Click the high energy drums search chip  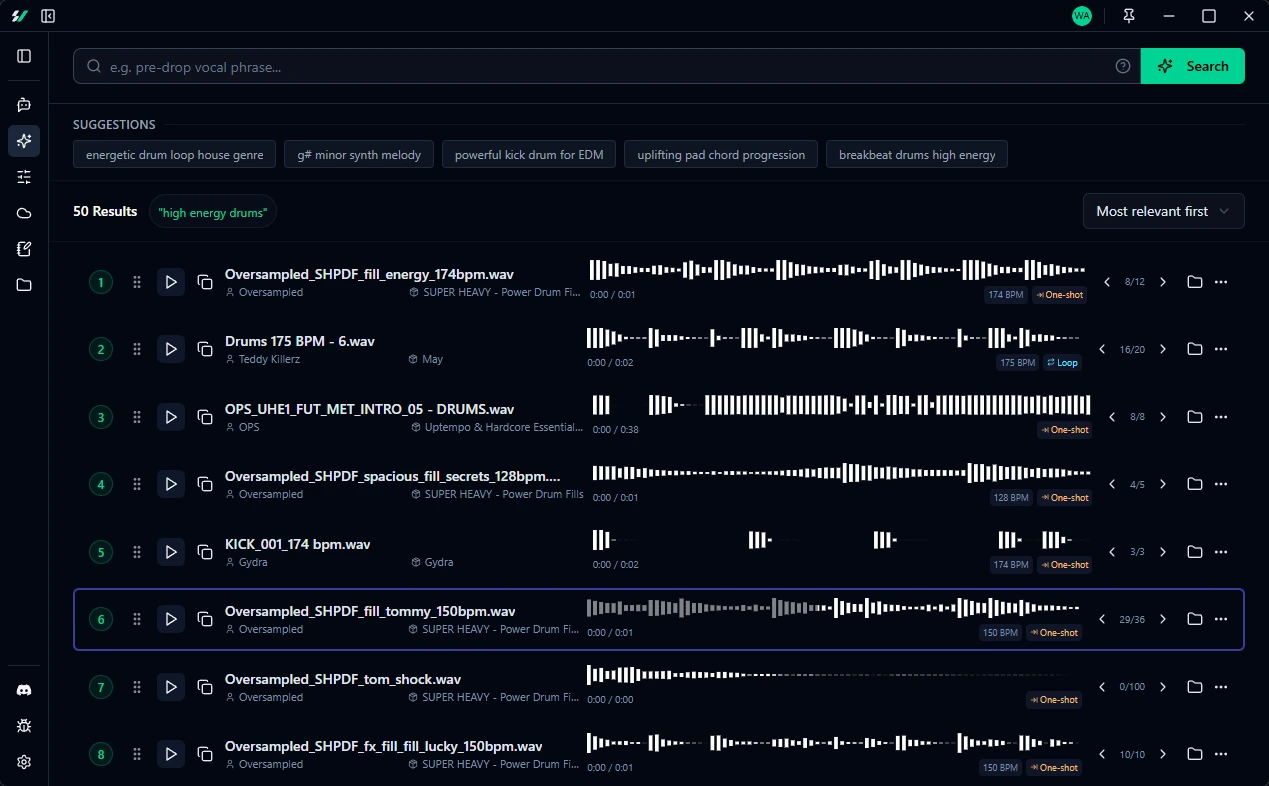[212, 211]
